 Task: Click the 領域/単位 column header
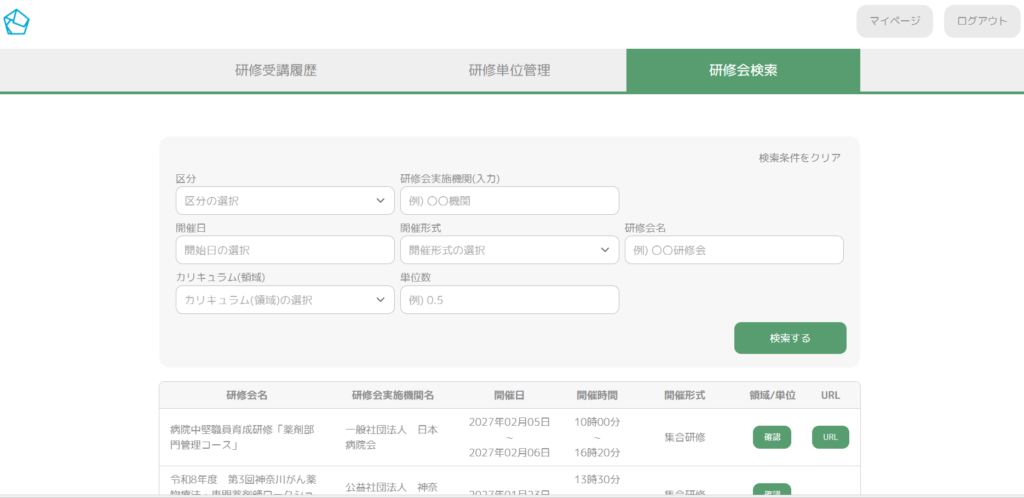click(773, 396)
